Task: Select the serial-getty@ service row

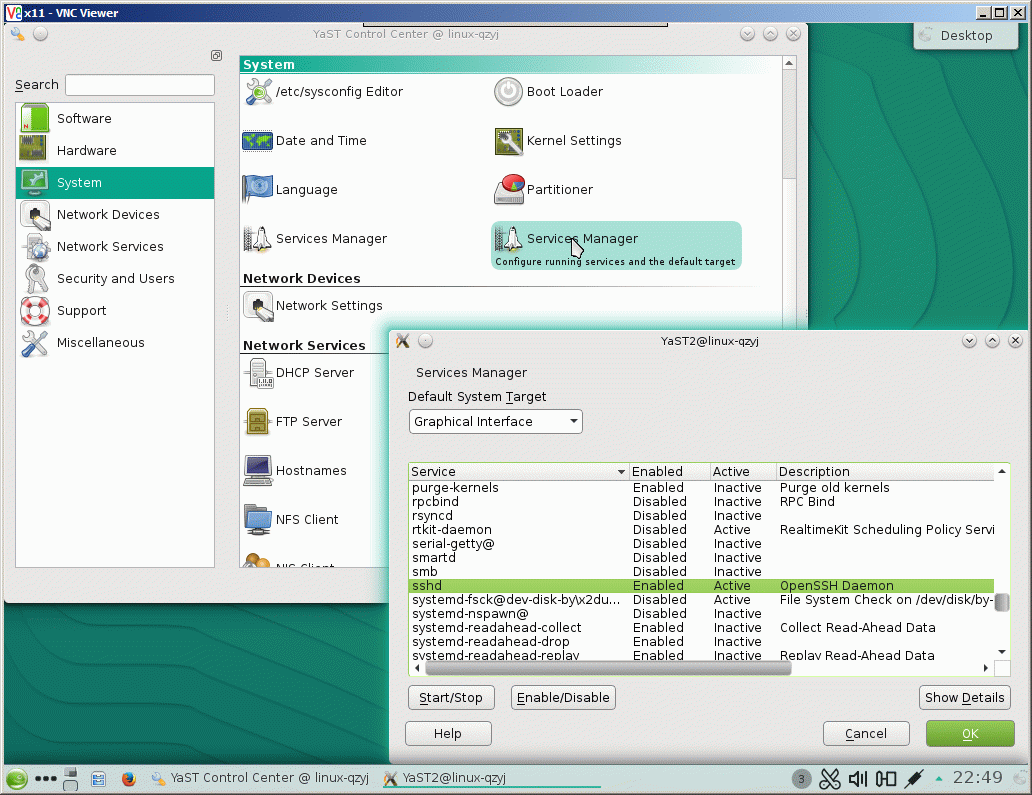Action: [x=702, y=544]
